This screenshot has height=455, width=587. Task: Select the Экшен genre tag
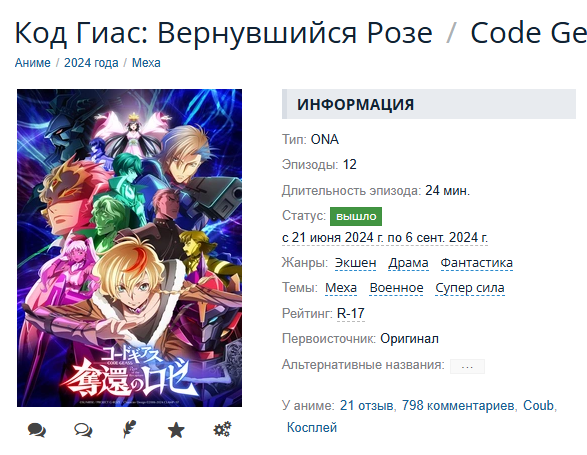pyautogui.click(x=355, y=263)
